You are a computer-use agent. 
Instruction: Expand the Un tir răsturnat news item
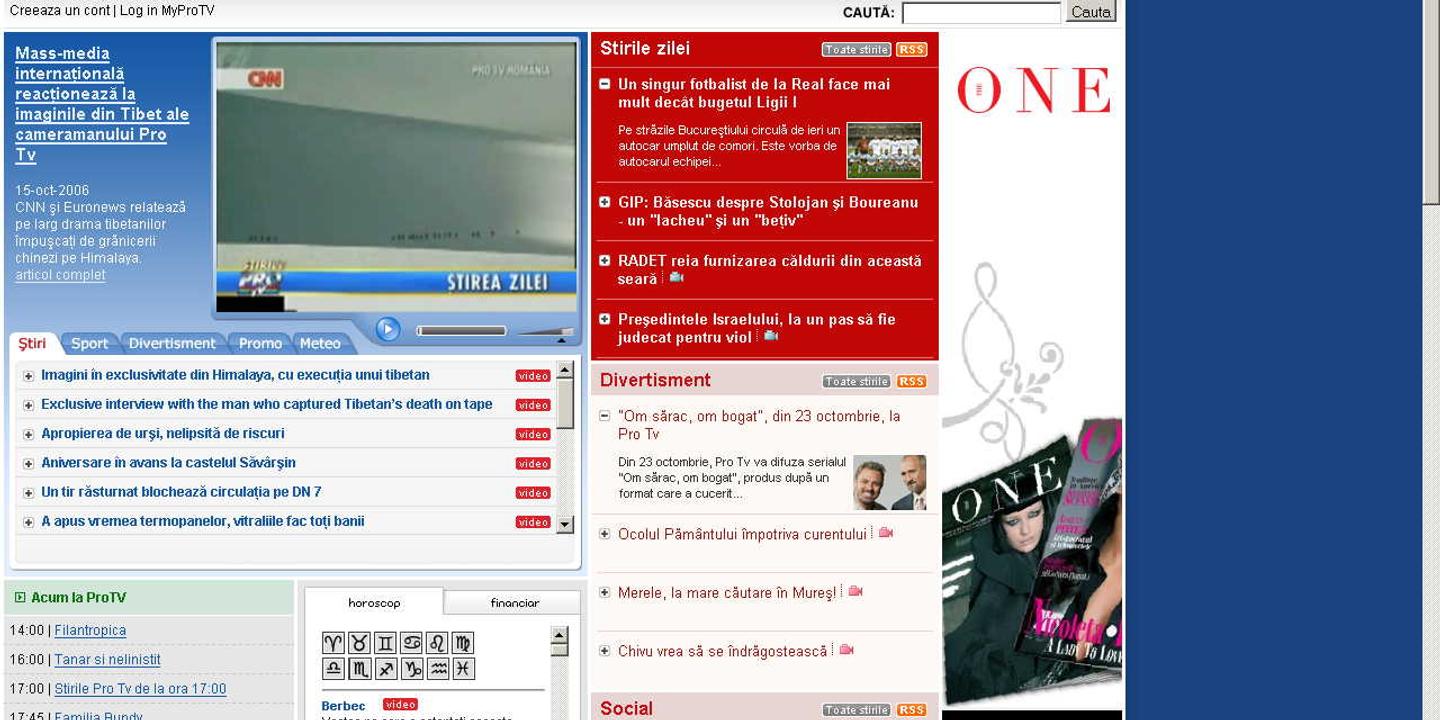tap(28, 493)
